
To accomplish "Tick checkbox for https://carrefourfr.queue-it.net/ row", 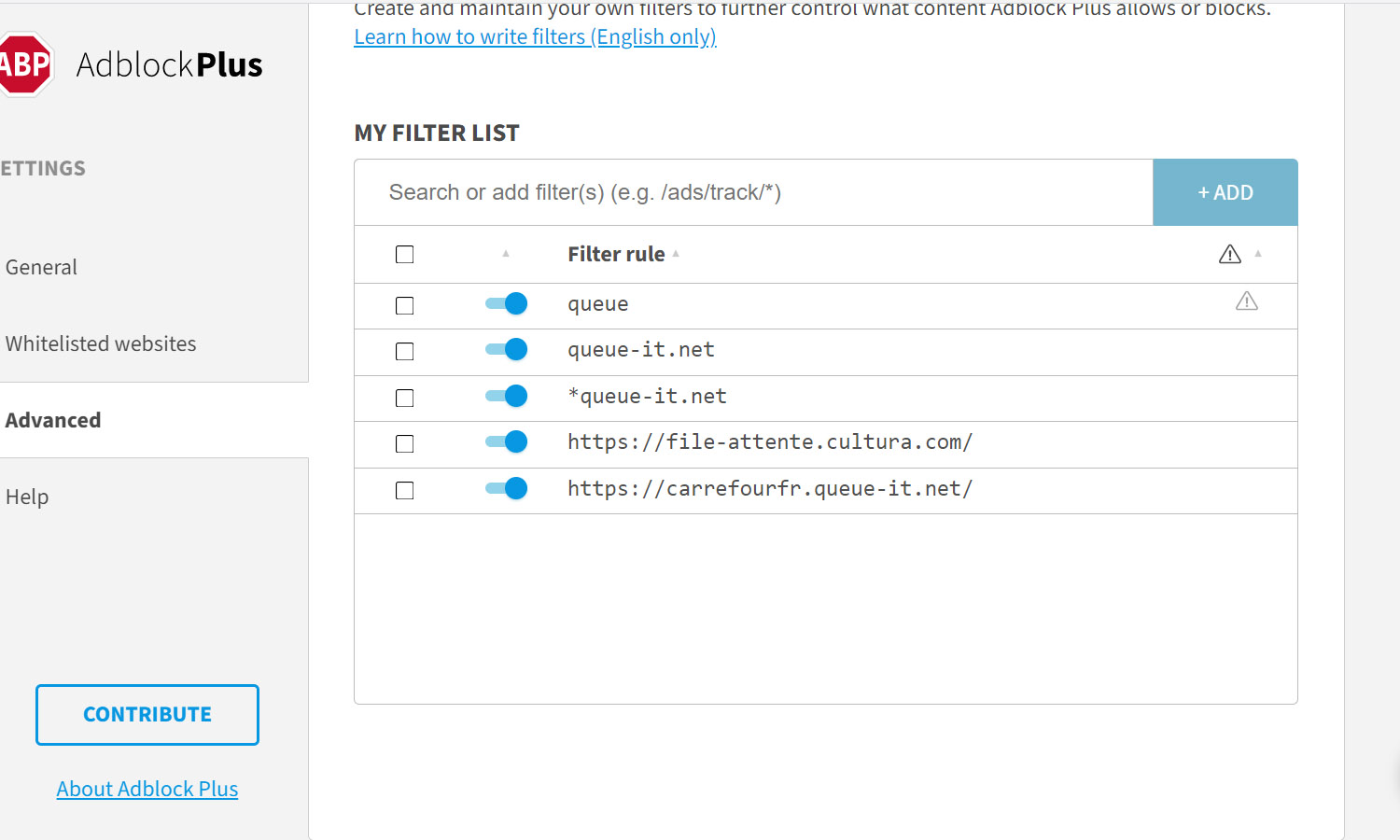I will pos(404,491).
